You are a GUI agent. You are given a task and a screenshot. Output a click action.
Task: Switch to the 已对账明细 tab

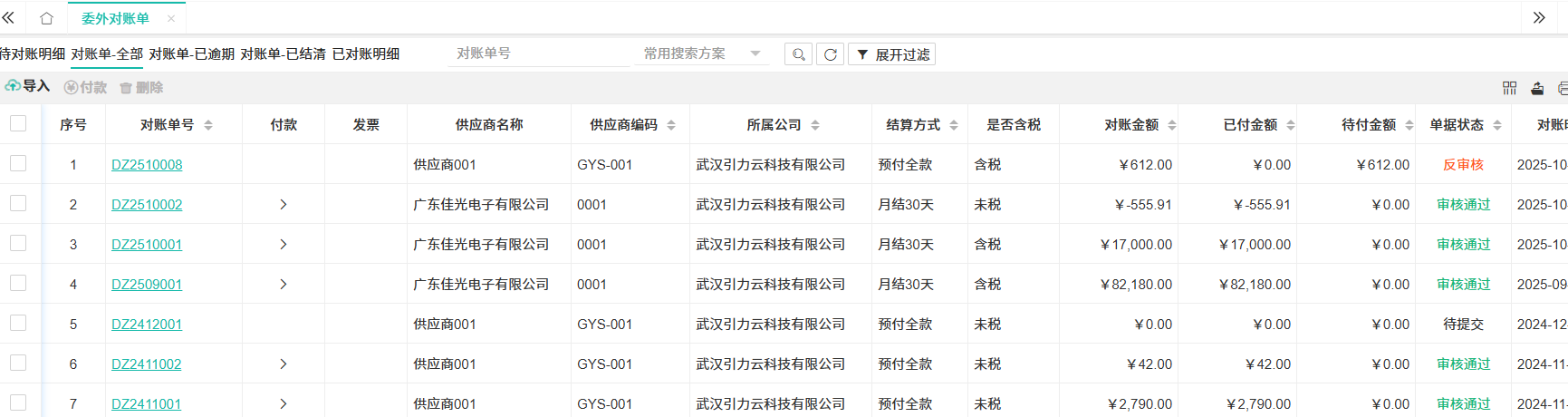[366, 54]
